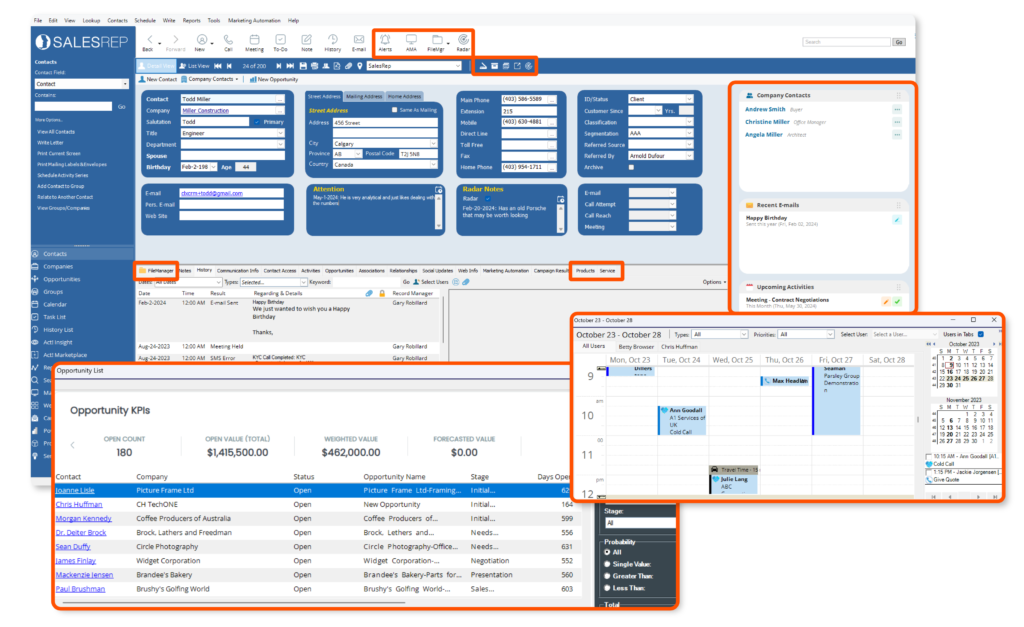Open Task List in the left sidebar
Viewport: 1024px width, 627px height.
(55, 317)
